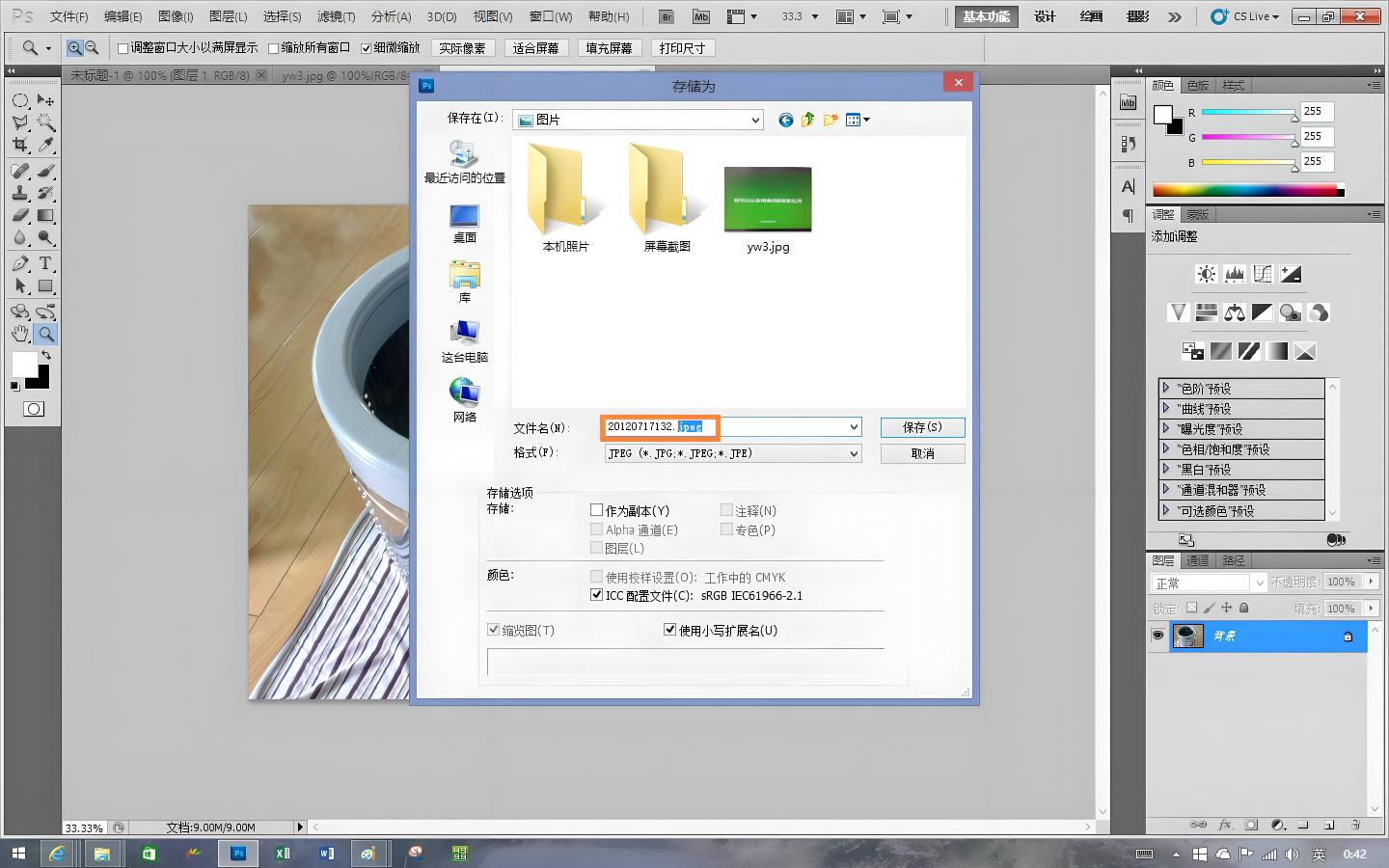Image resolution: width=1389 pixels, height=868 pixels.
Task: Open the Filter menu
Action: (336, 16)
